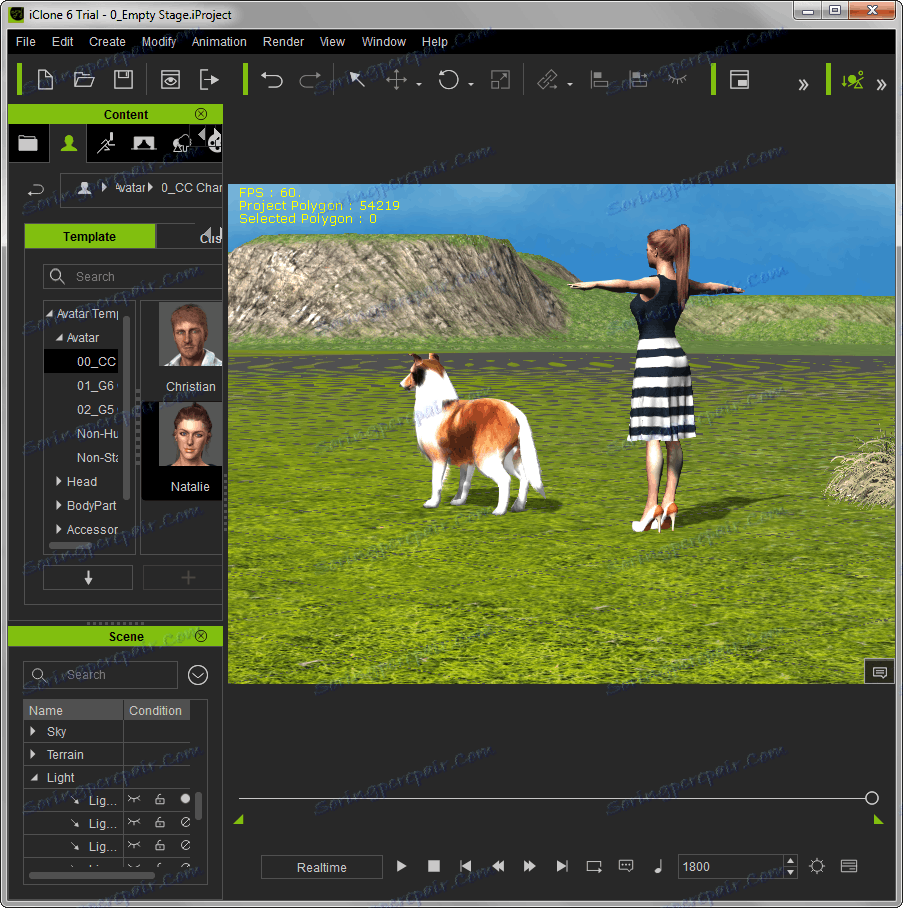Close the Content panel
Image resolution: width=903 pixels, height=908 pixels.
click(201, 114)
